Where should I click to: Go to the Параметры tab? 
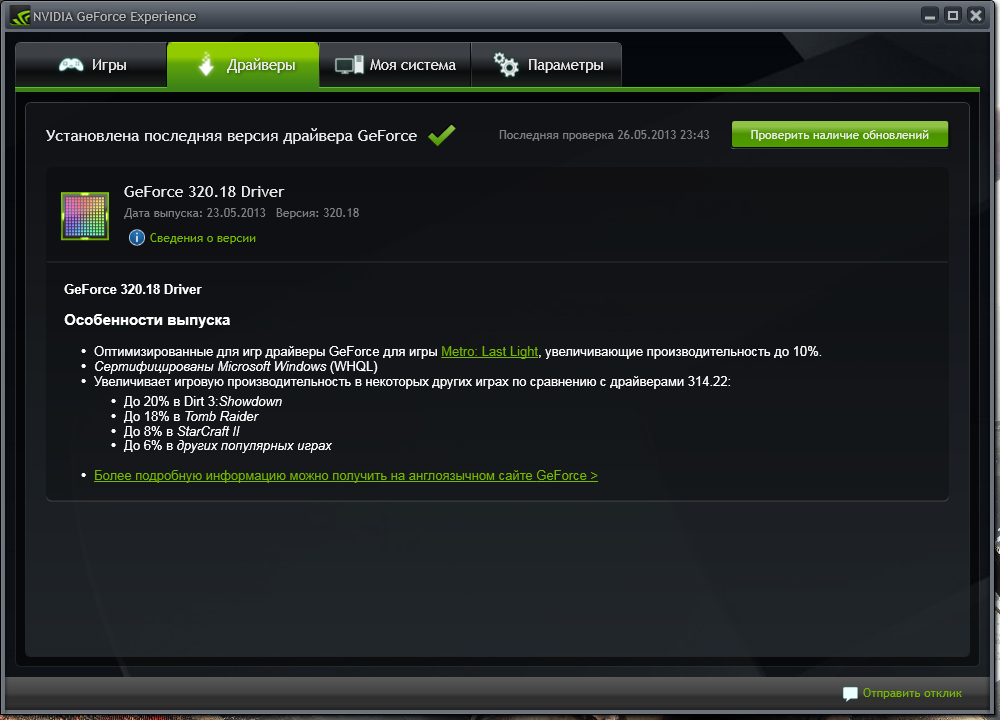(x=547, y=64)
